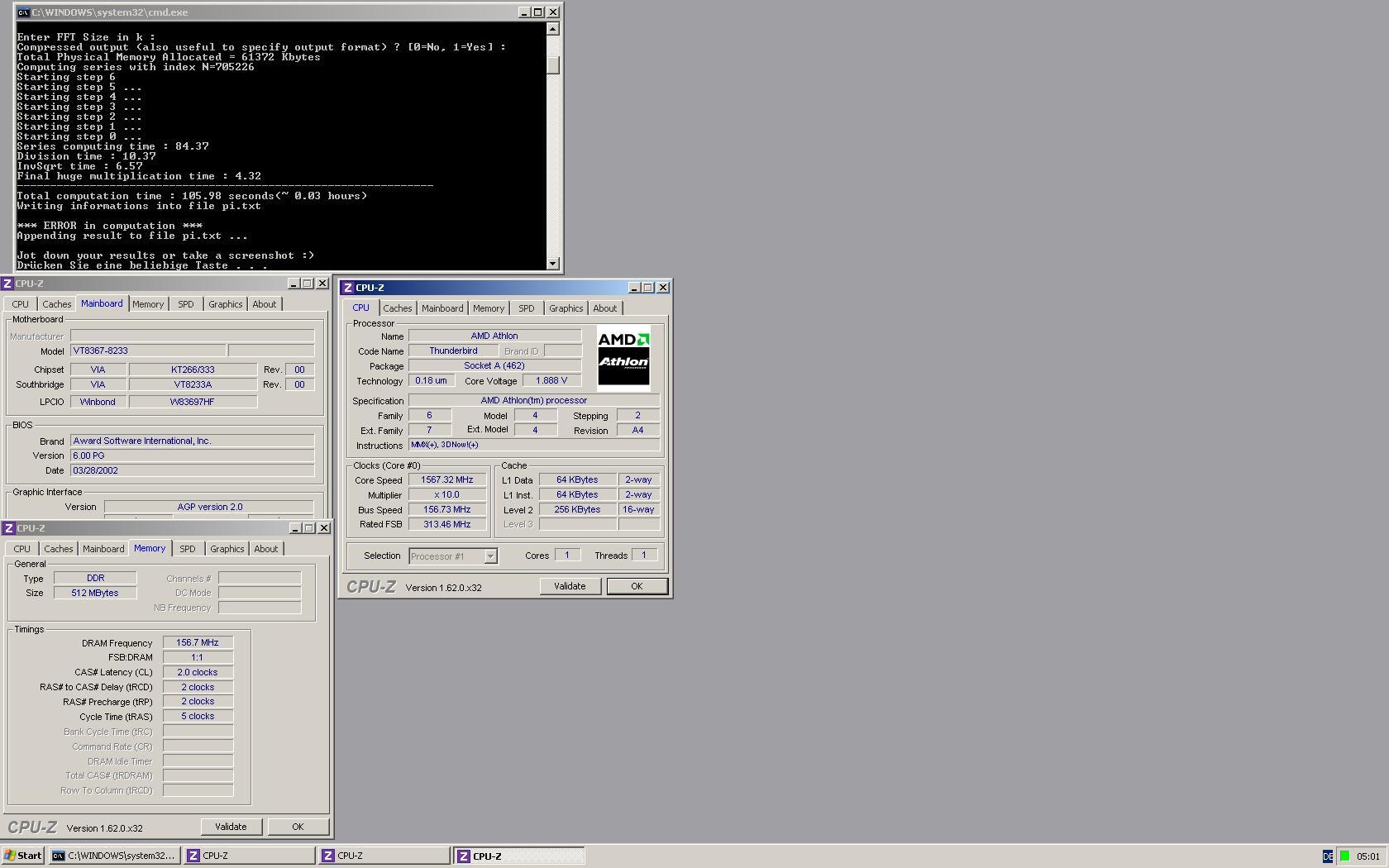Close the cmd.exe window
This screenshot has width=1389, height=868.
[554, 12]
